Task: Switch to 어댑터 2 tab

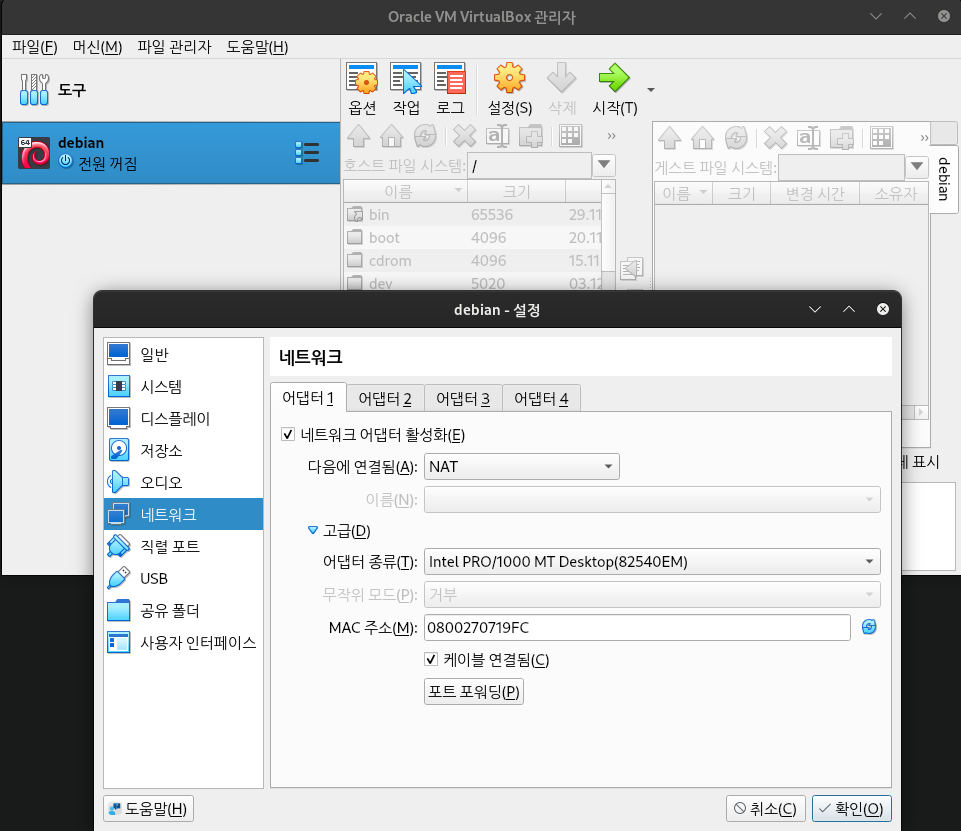Action: [385, 399]
